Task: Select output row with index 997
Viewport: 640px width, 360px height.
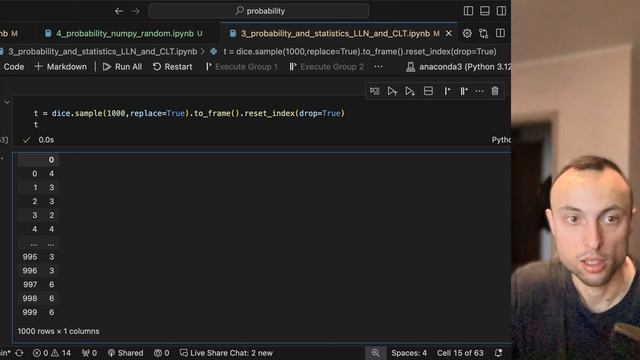Action: point(38,284)
